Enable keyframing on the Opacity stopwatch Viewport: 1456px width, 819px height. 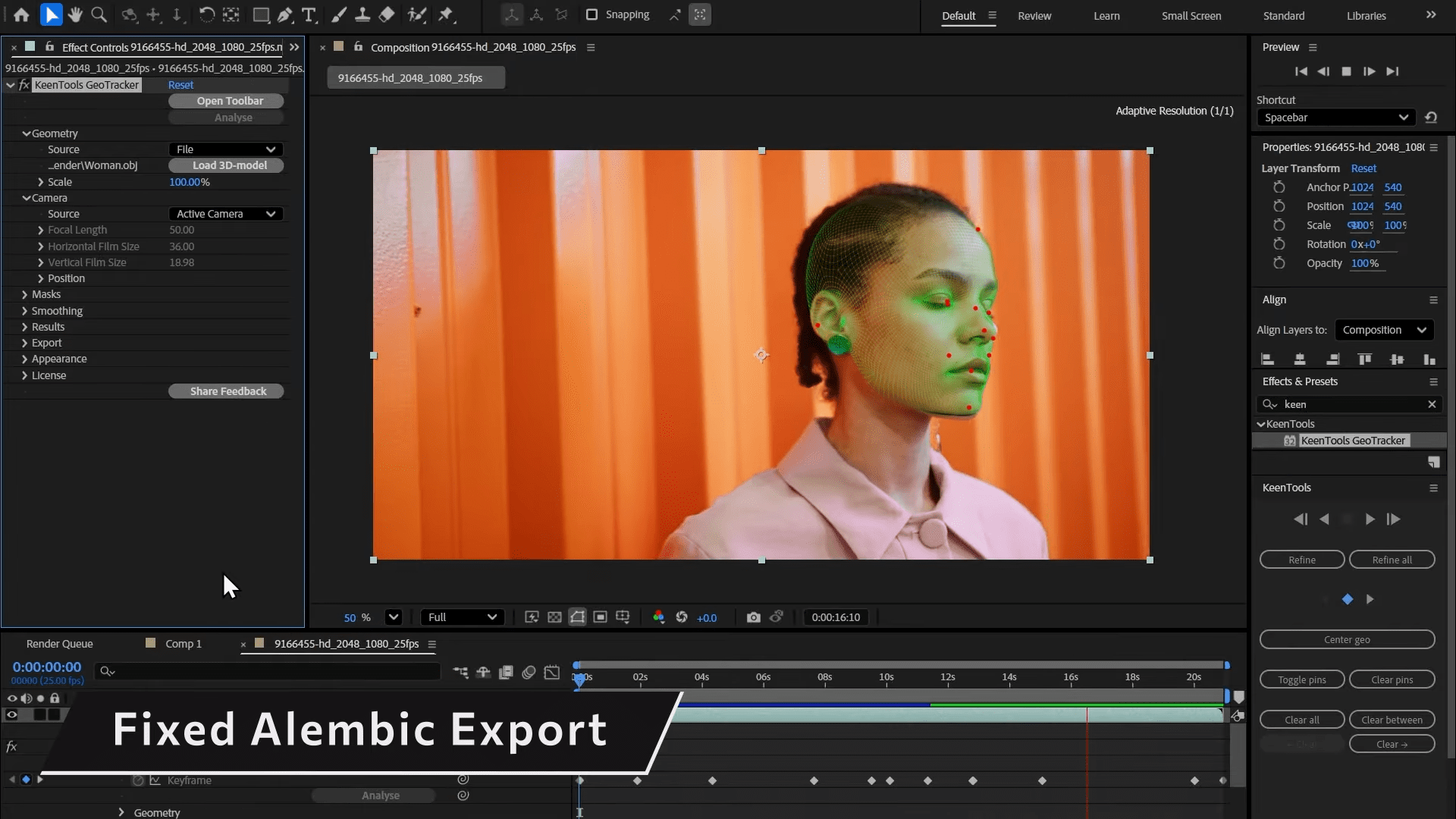click(x=1279, y=263)
